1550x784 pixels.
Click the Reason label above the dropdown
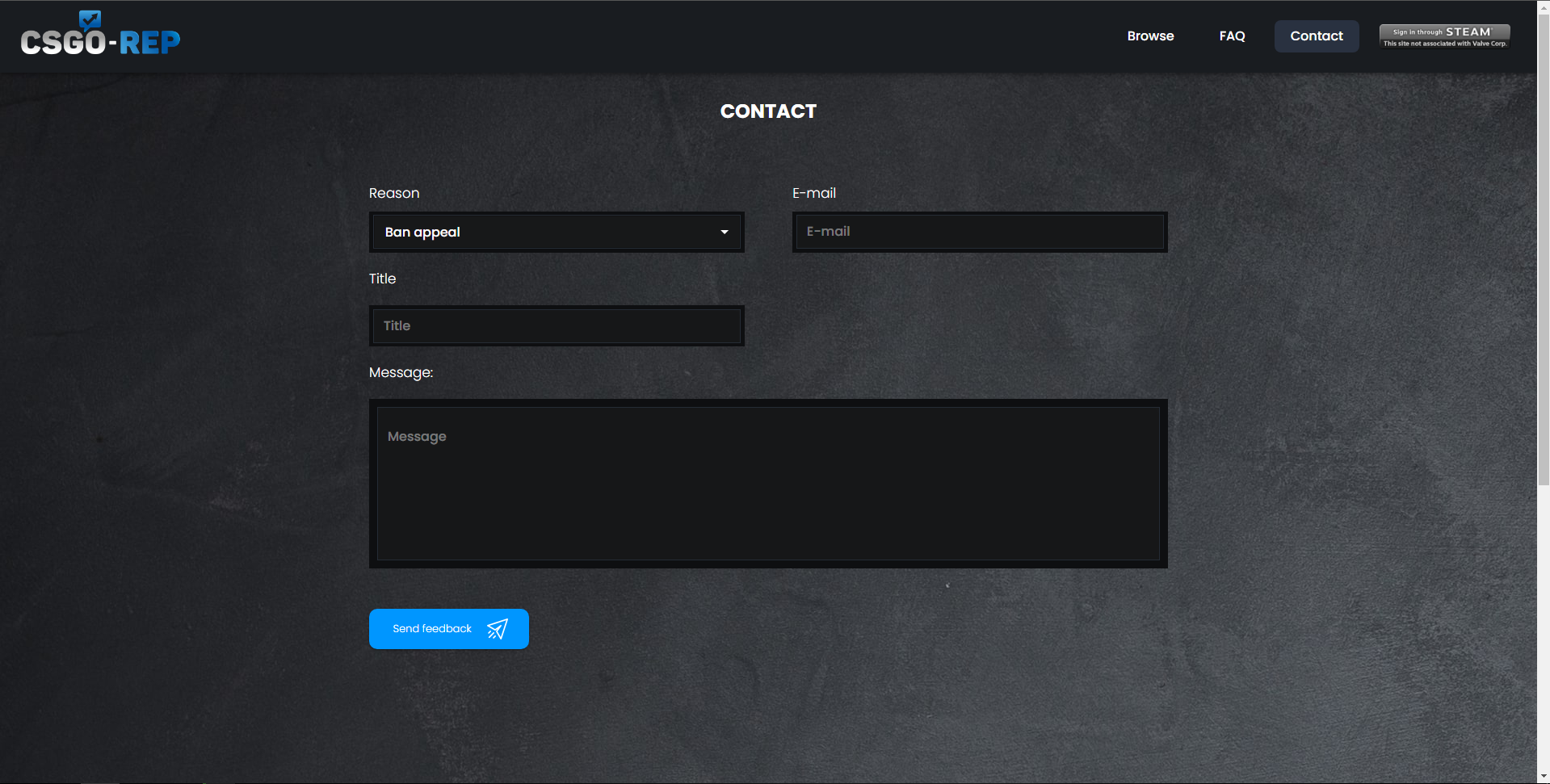click(x=393, y=193)
